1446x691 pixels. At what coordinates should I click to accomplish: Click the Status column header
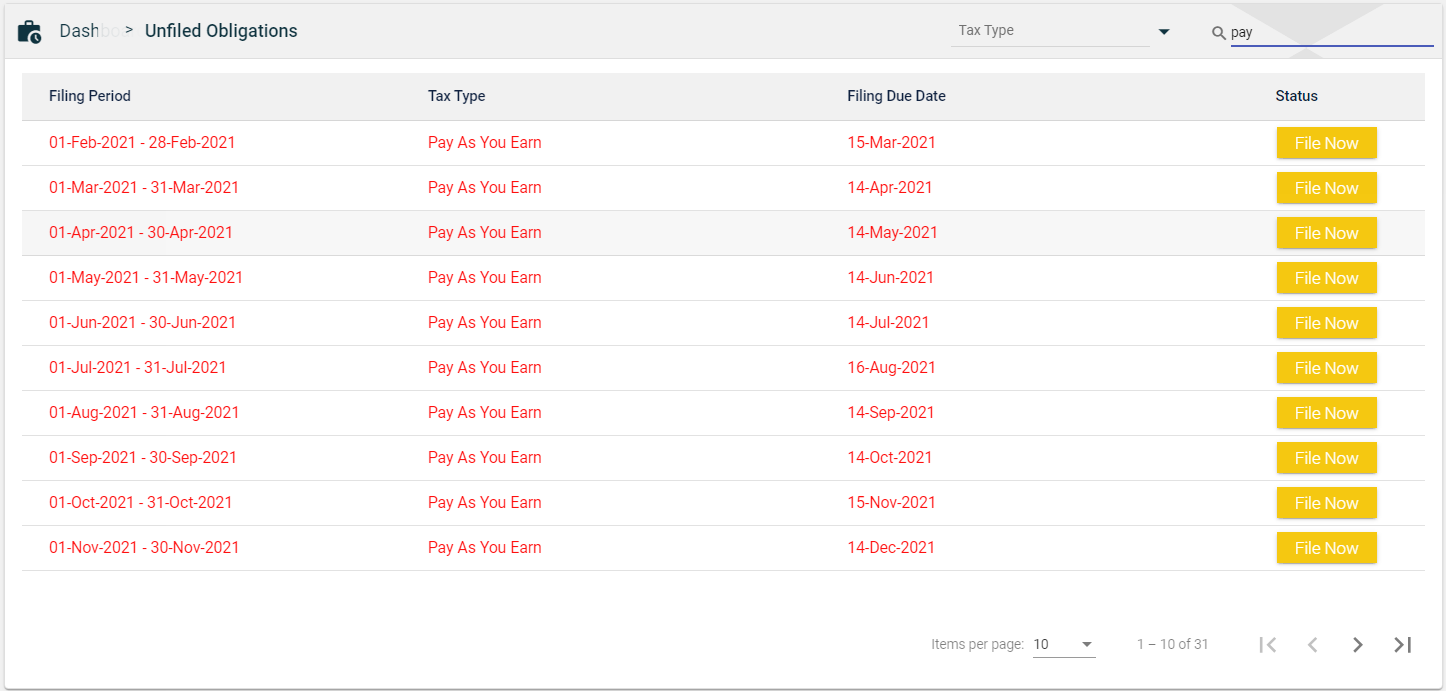pos(1296,96)
